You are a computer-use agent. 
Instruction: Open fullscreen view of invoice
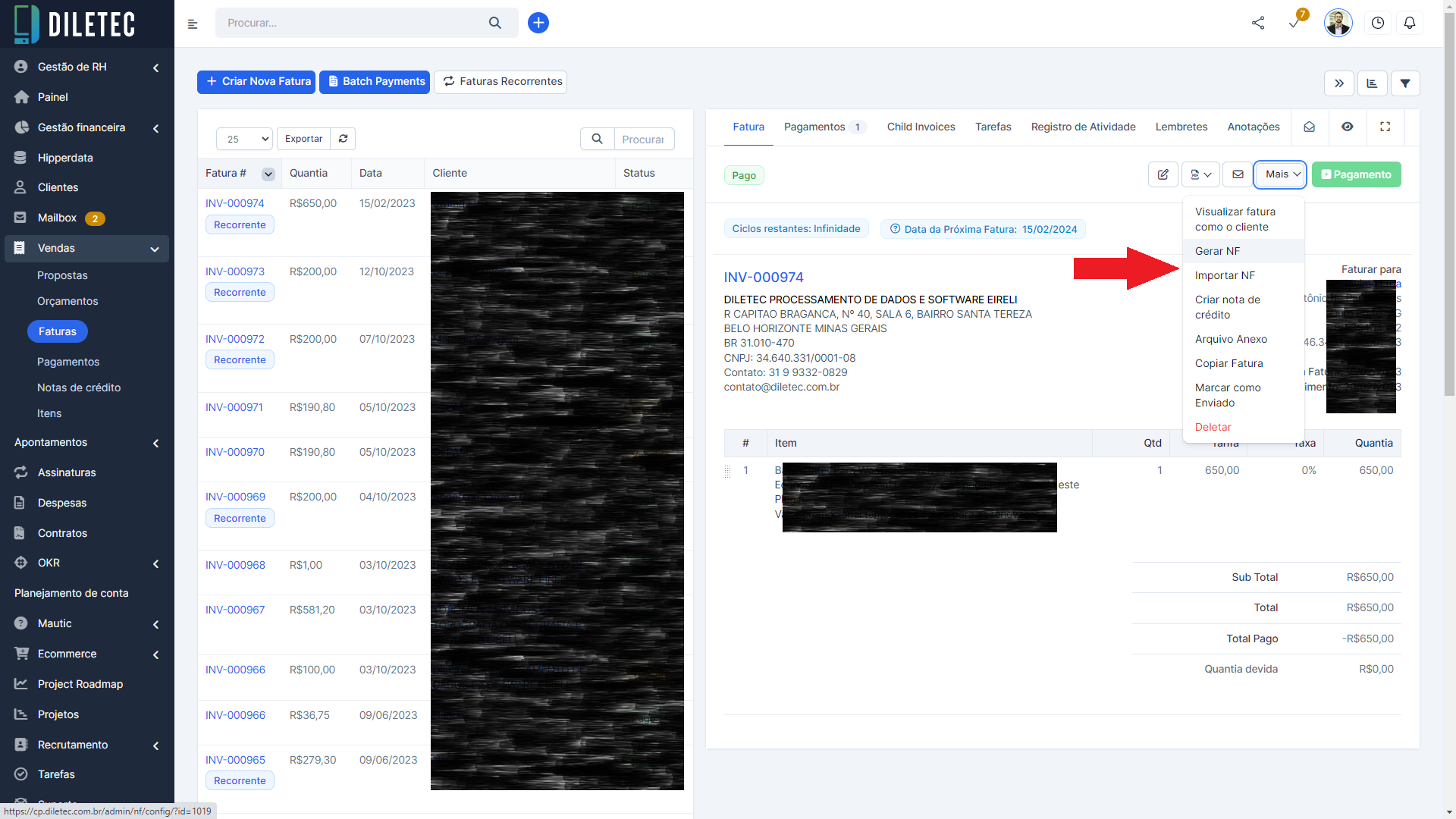click(1385, 127)
